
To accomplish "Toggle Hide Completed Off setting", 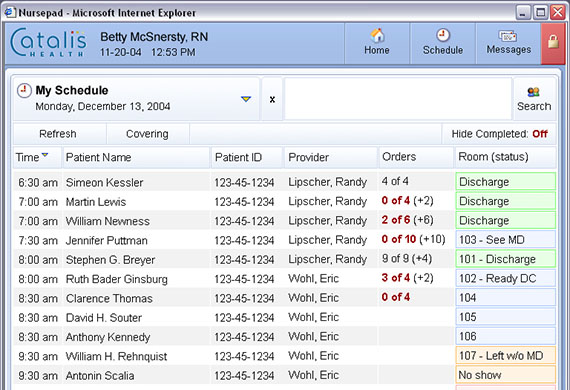I will point(499,134).
